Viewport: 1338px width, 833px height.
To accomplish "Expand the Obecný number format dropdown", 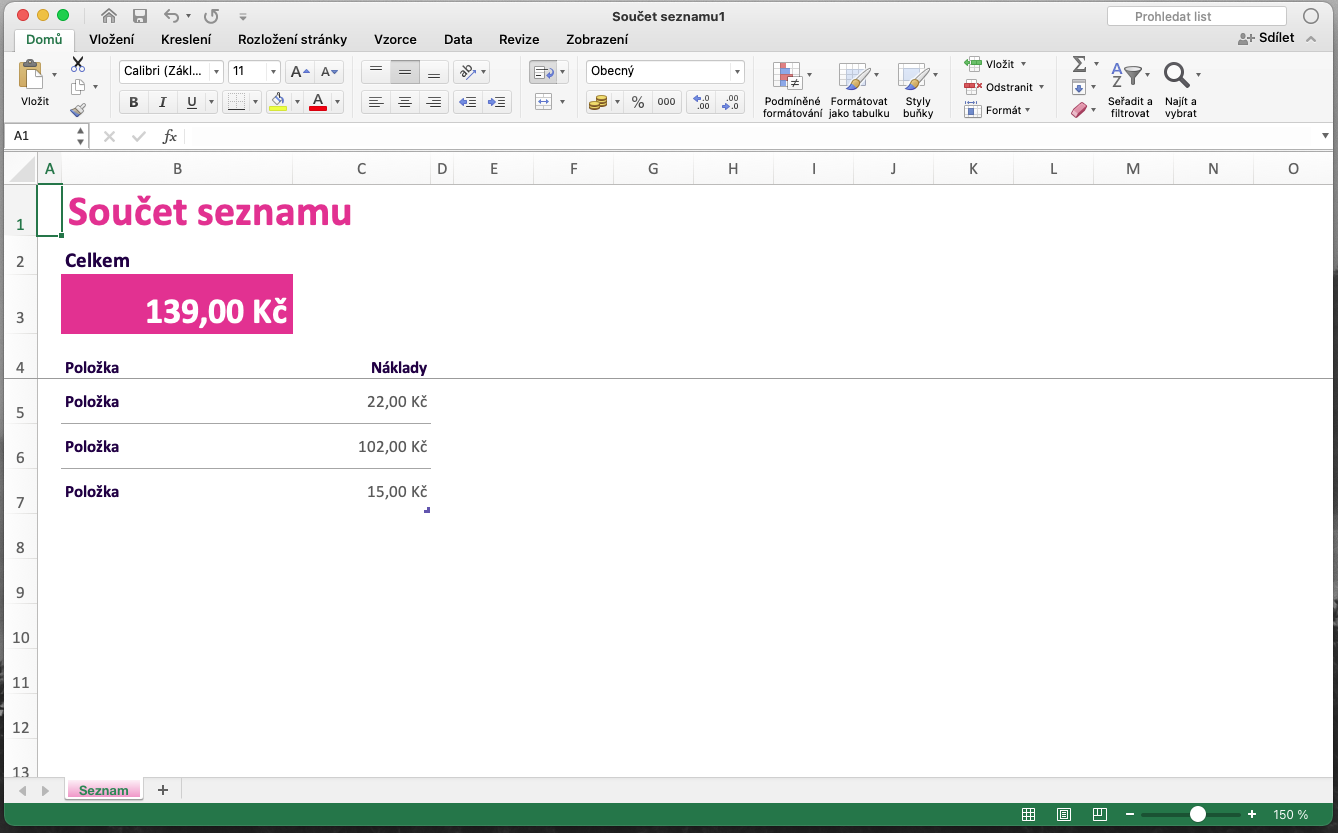I will (x=737, y=72).
